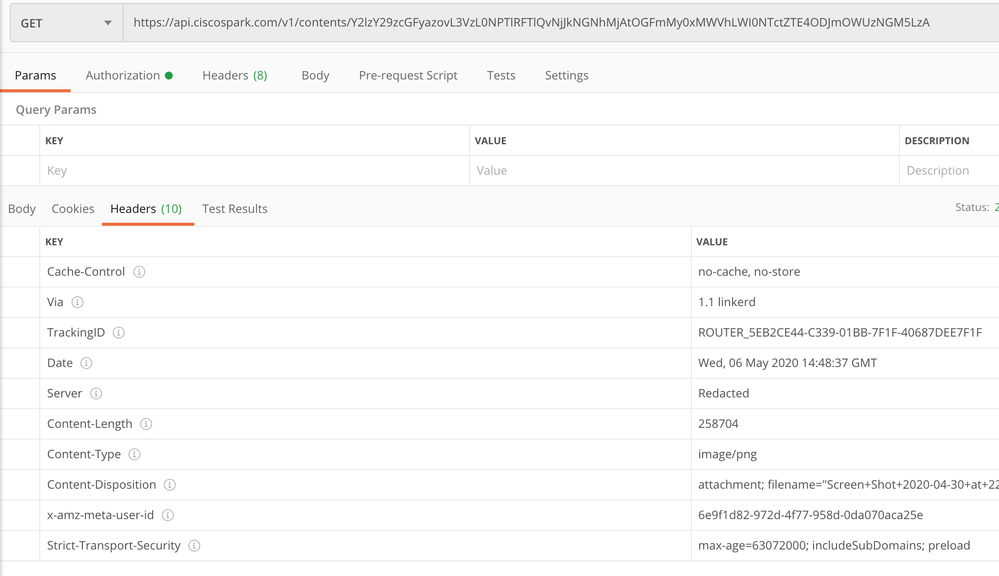Click the info icon beside Date
Viewport: 999px width, 576px height.
click(x=86, y=363)
